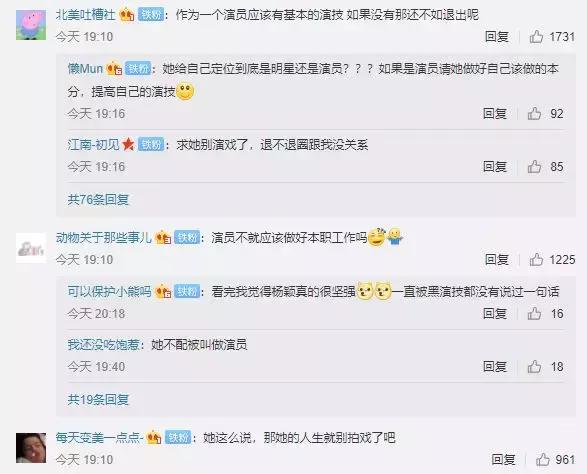Click the 铁粉 badge next to 北美吐槽社

[151, 15]
